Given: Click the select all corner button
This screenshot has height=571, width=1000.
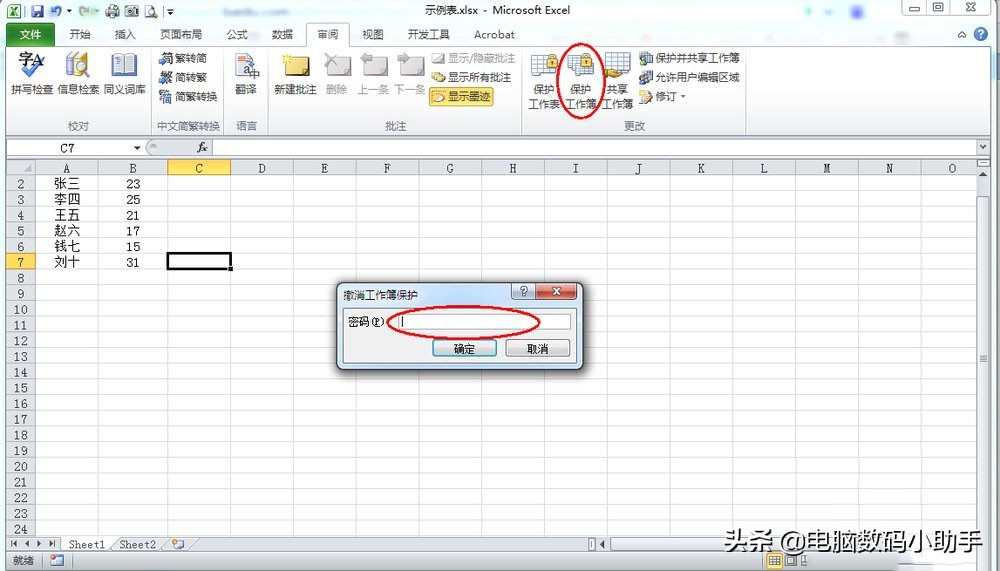Looking at the screenshot, I should (20, 168).
